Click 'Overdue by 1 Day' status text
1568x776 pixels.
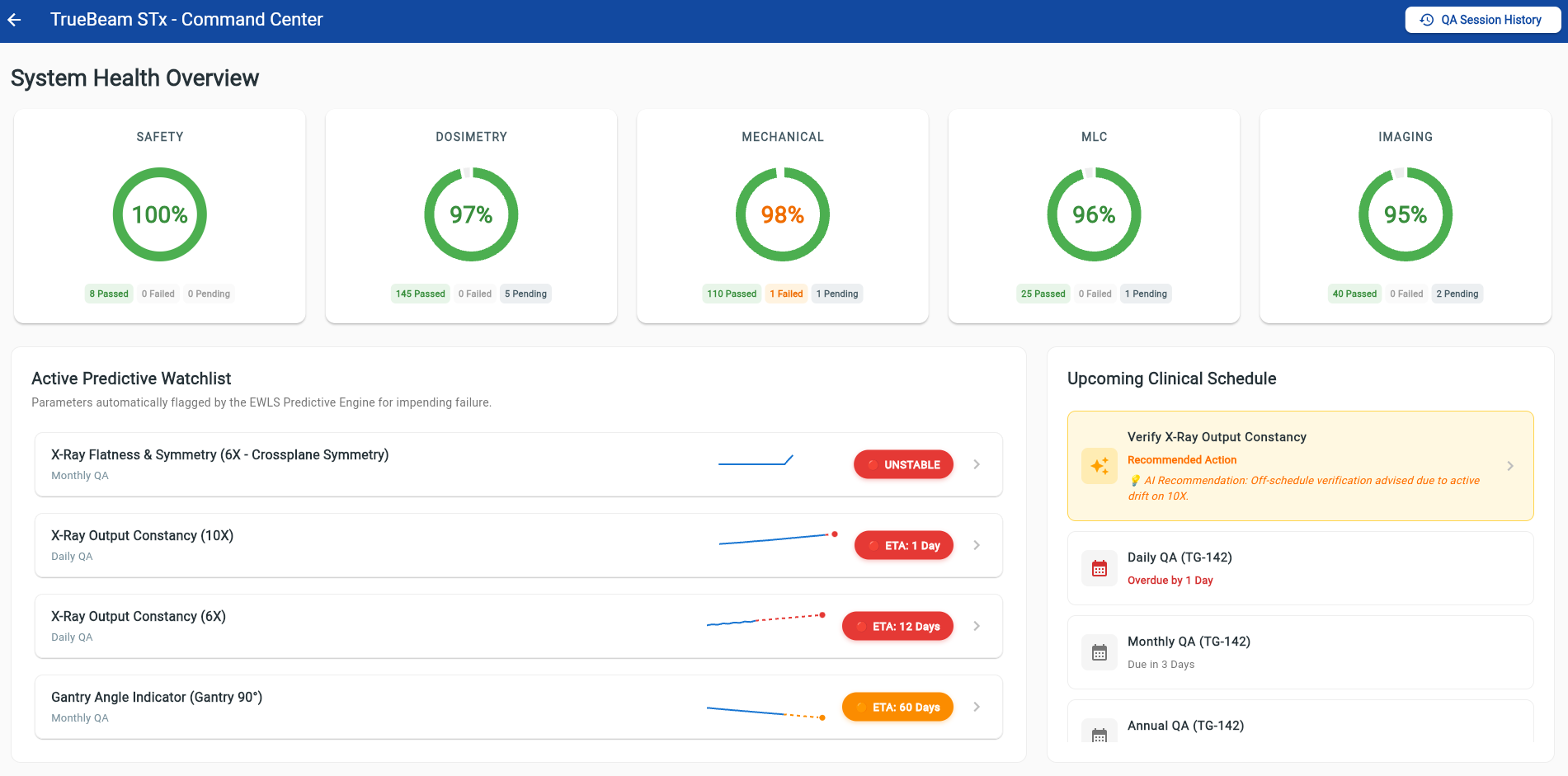pyautogui.click(x=1170, y=581)
